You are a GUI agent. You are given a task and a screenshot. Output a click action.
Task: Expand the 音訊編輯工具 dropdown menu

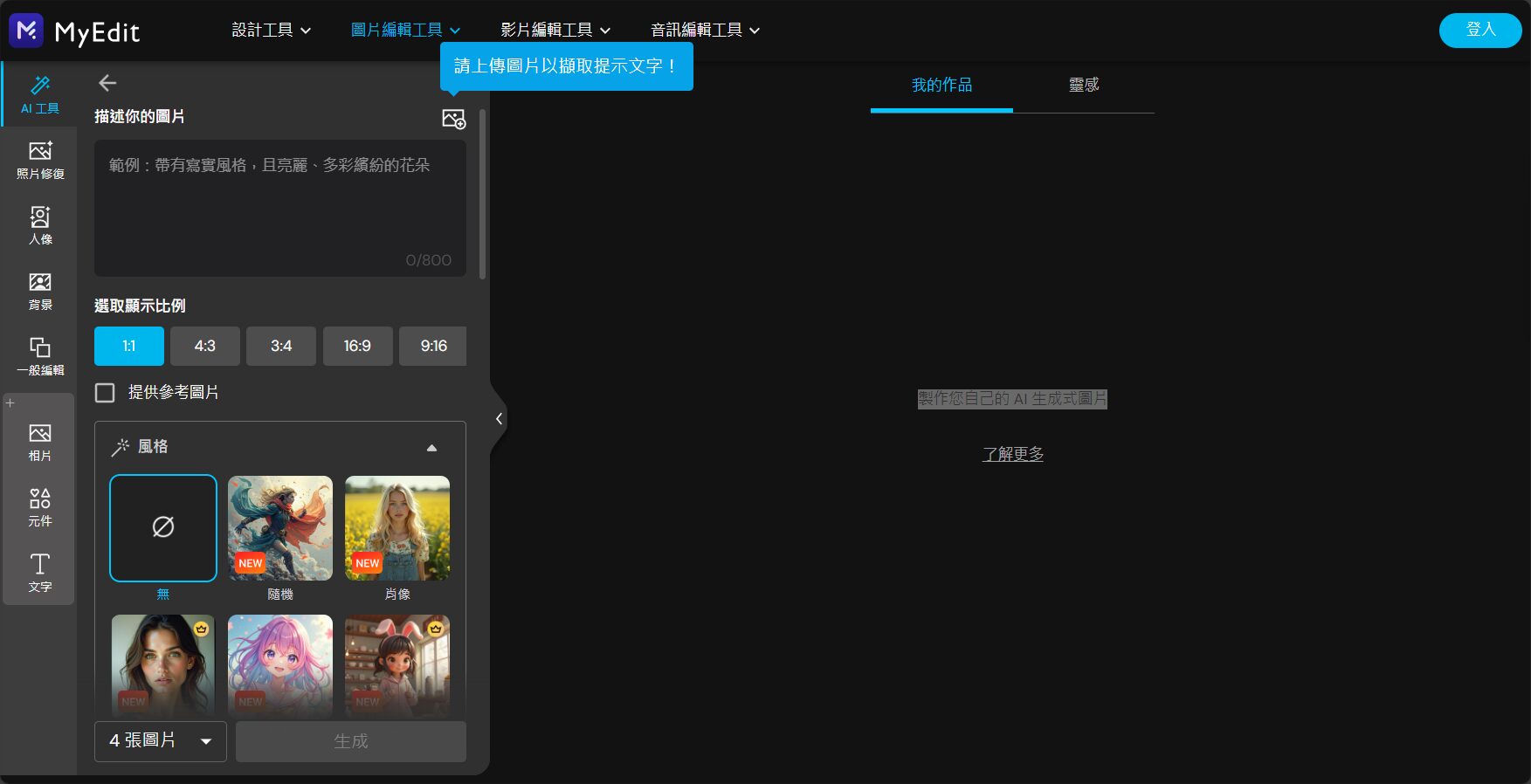click(x=706, y=30)
